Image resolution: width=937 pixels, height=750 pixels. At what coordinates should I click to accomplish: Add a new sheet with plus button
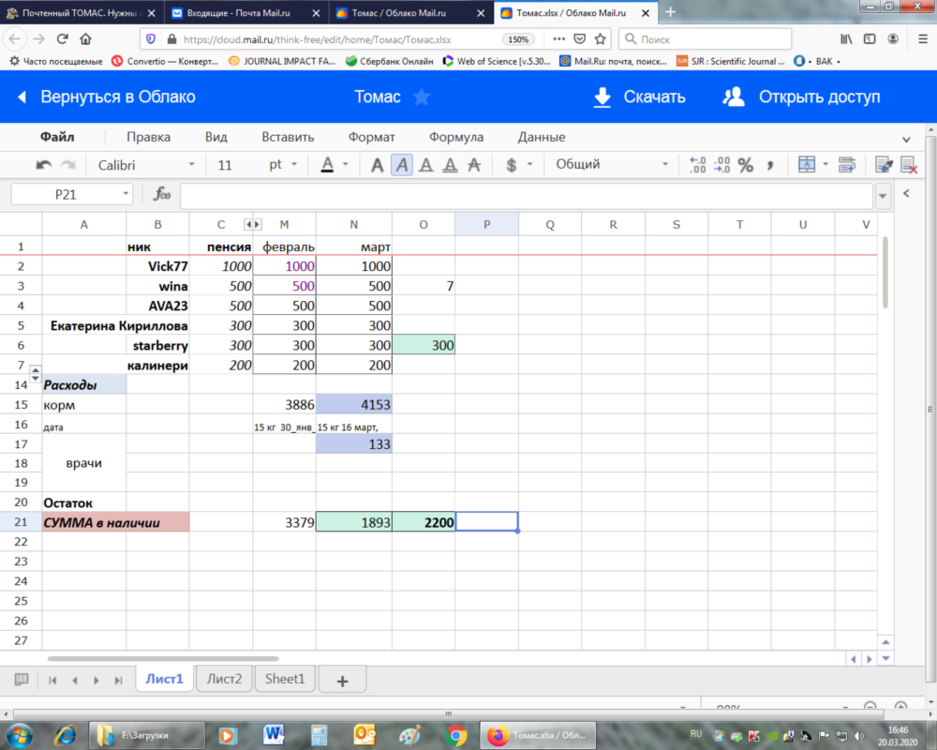[x=342, y=680]
